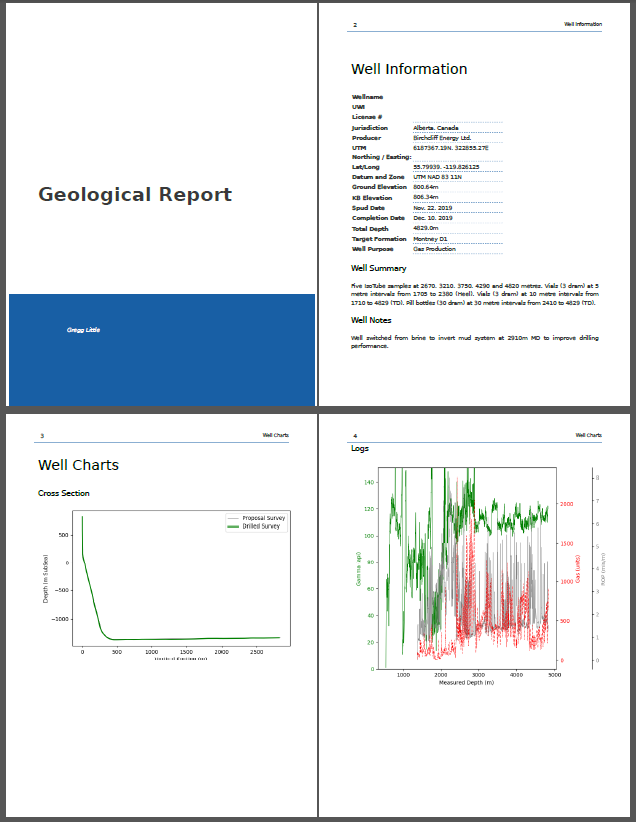Click the completion date 'Dec. 10, 2019'

pos(433,218)
